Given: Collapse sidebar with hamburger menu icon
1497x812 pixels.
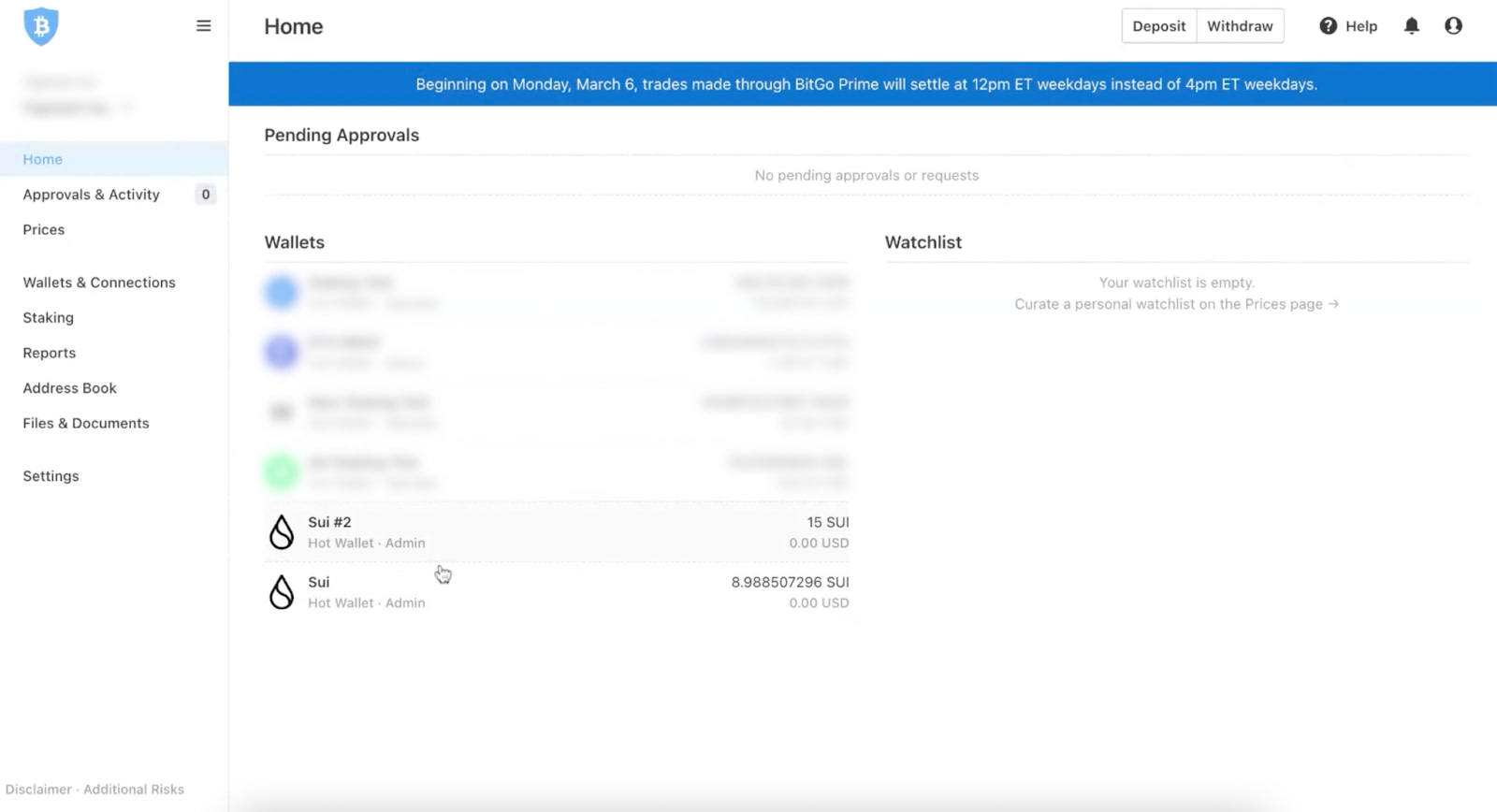Looking at the screenshot, I should coord(203,26).
